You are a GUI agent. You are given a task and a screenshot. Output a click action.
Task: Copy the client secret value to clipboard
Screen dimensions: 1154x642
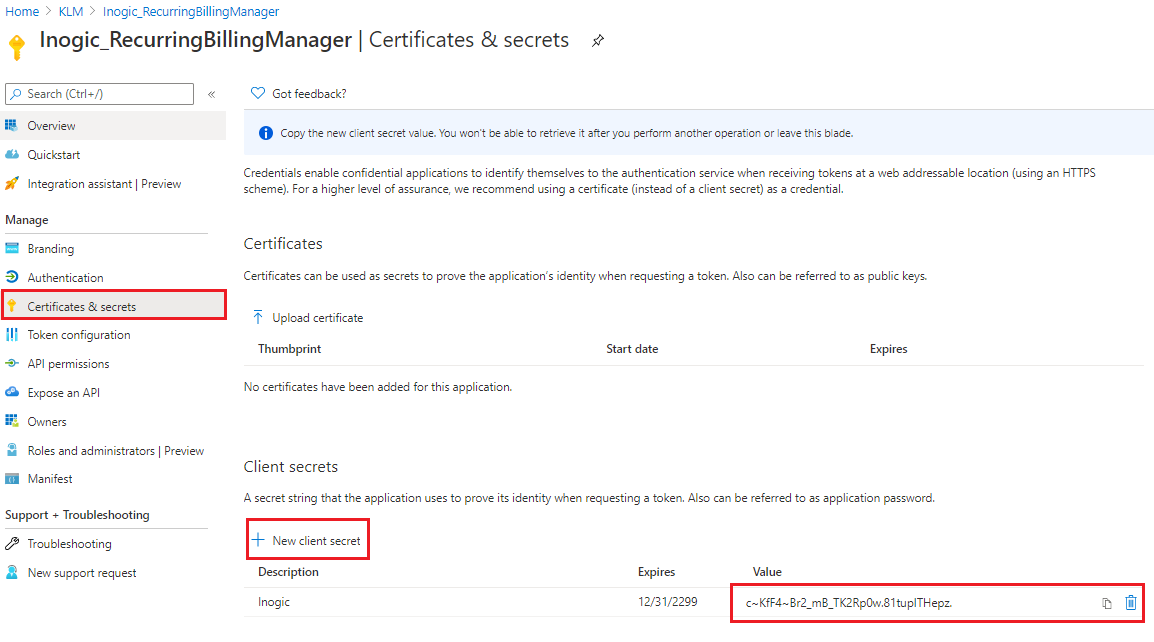1106,603
